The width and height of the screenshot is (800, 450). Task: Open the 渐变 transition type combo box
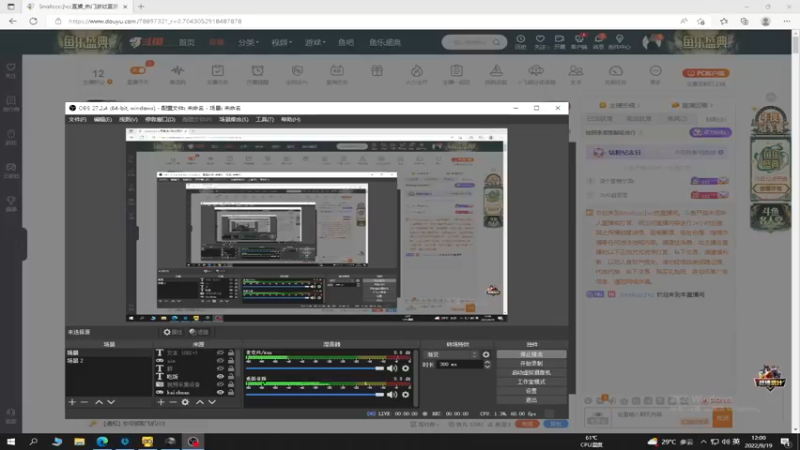coord(451,354)
